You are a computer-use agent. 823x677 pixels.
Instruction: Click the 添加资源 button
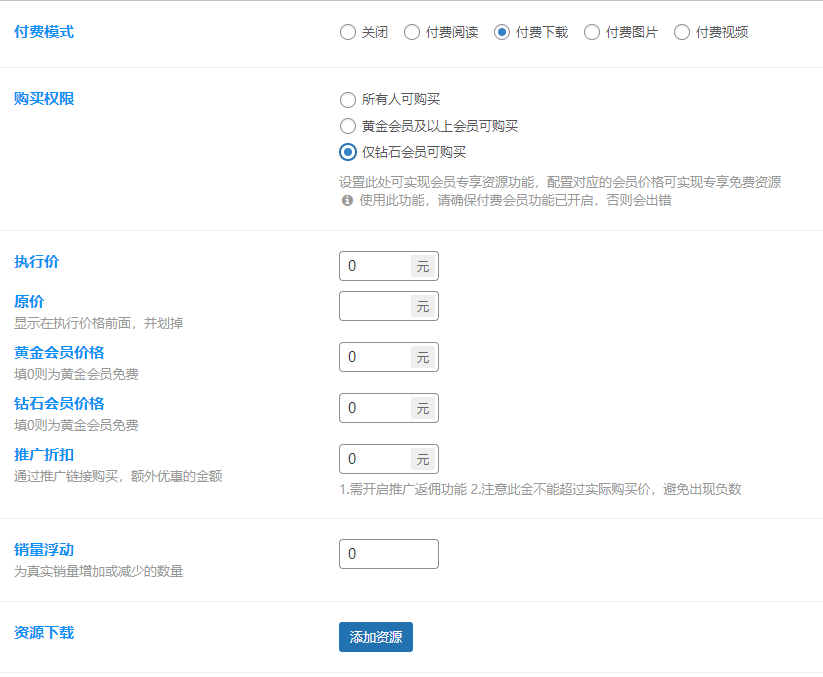(x=375, y=637)
